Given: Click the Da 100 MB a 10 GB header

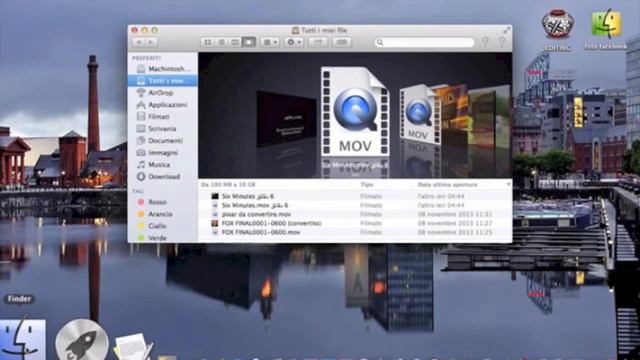Looking at the screenshot, I should point(228,185).
